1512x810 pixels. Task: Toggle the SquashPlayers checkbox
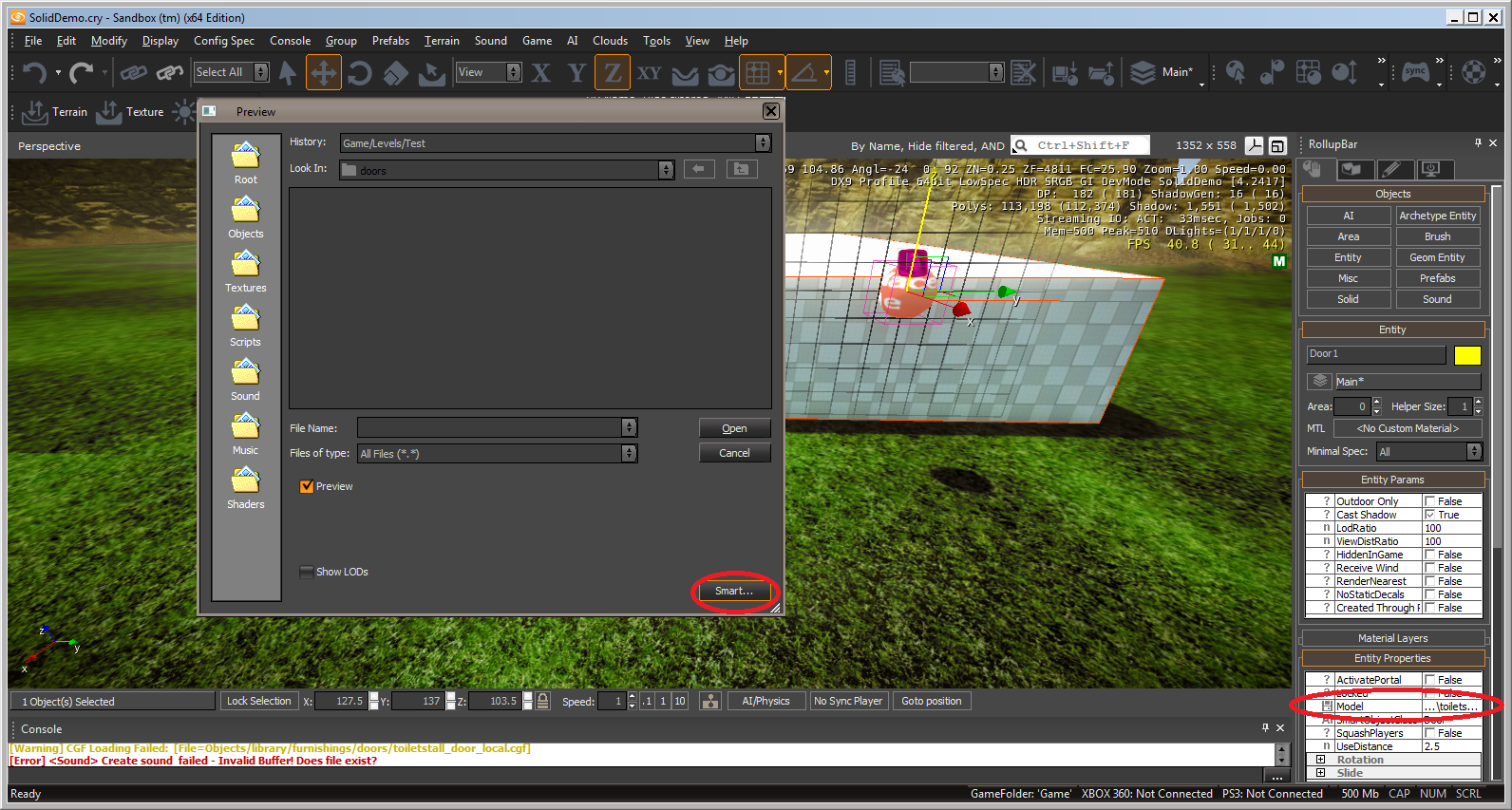pos(1429,733)
